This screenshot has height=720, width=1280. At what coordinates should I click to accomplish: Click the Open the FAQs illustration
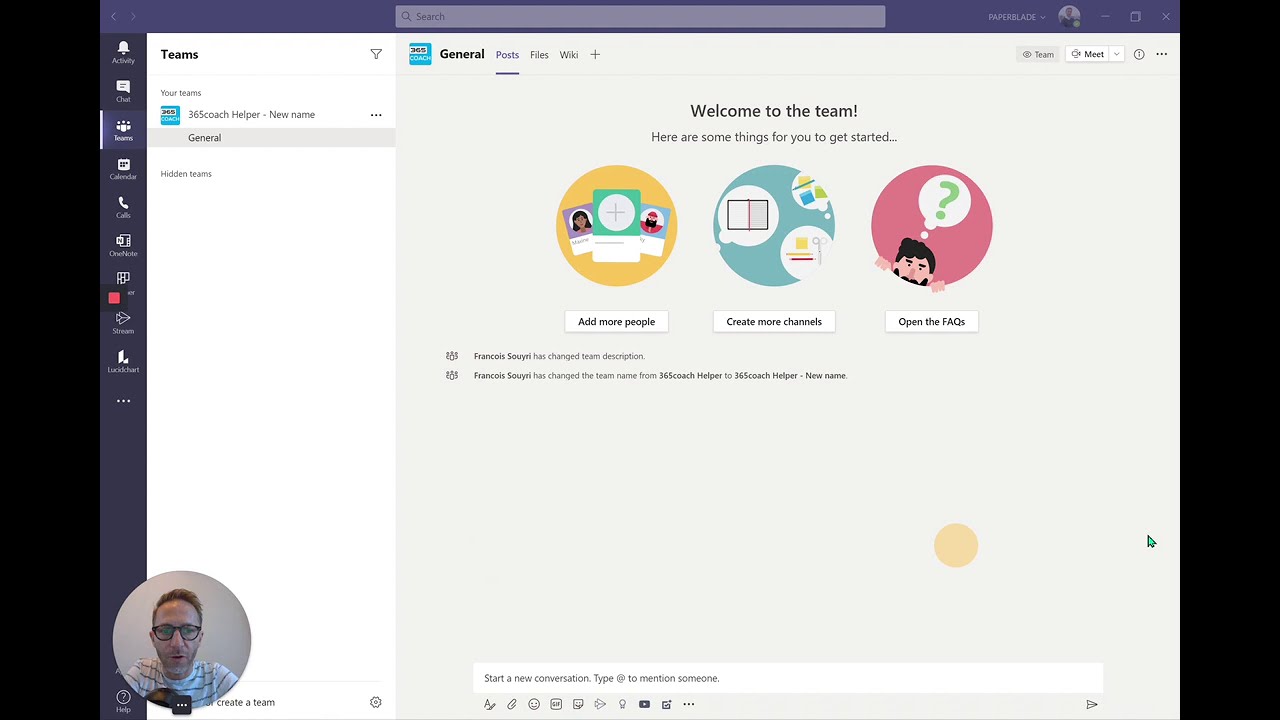point(932,226)
